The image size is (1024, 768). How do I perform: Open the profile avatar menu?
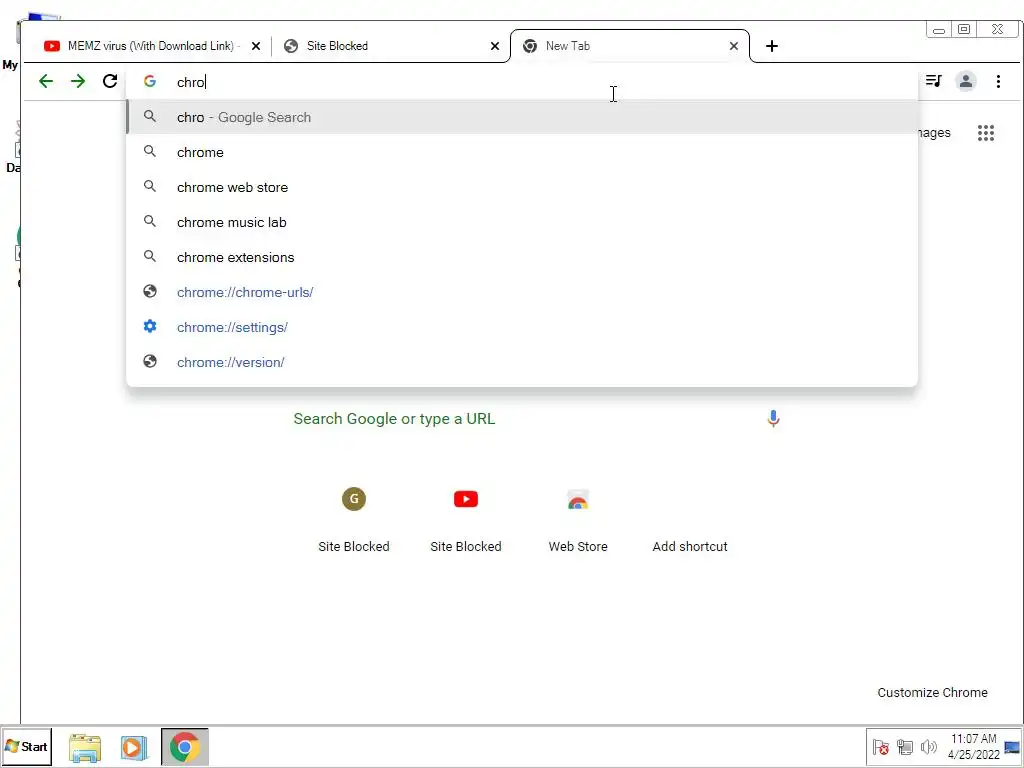coord(965,81)
